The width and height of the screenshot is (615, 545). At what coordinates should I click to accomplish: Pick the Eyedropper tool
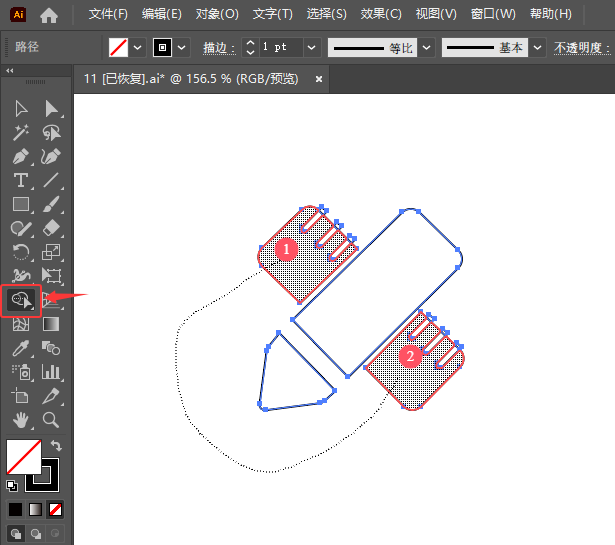tap(20, 348)
